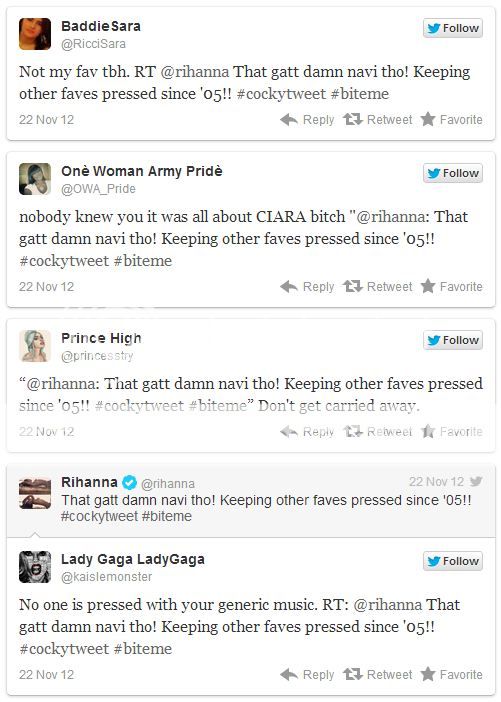Screen dimensions: 501x702
Task: Retweet BaddieSara's tweet
Action: click(x=377, y=120)
